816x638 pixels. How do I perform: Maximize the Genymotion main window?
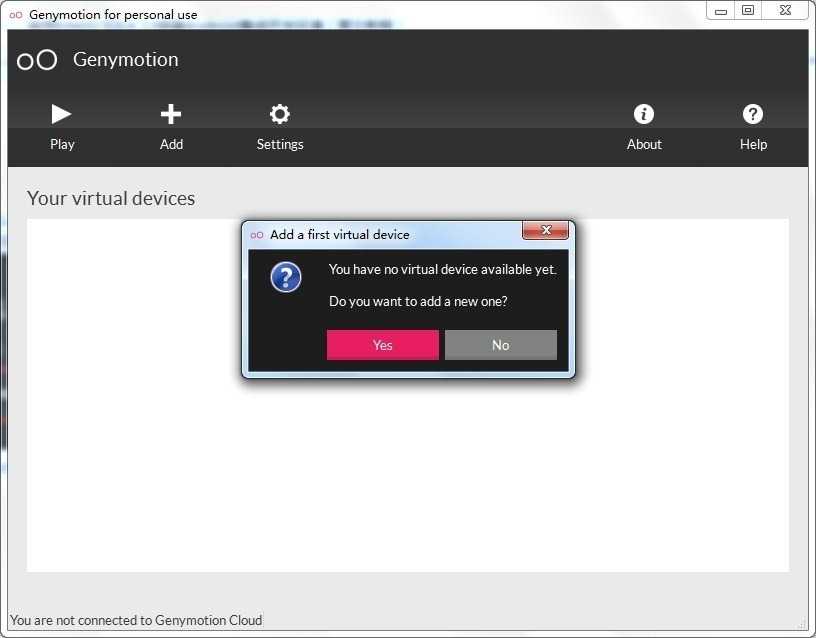[748, 10]
